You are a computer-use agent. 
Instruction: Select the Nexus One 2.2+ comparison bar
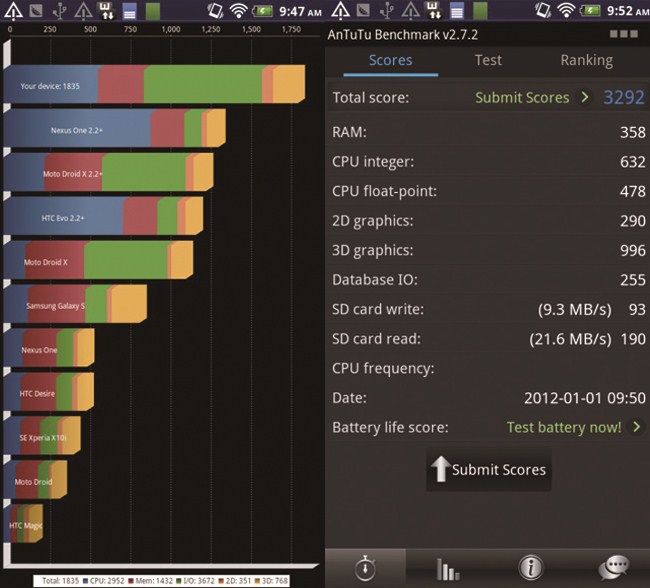(114, 130)
